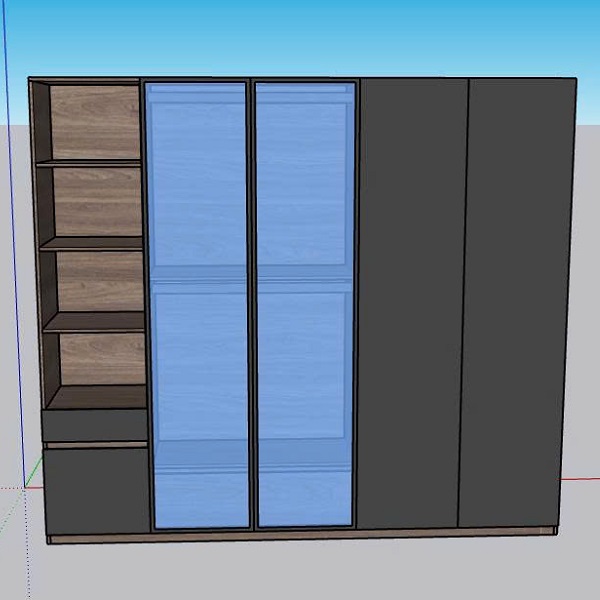This screenshot has height=600, width=600.
Task: Select the bottom open shelf compartment above drawer
Action: coord(96,360)
